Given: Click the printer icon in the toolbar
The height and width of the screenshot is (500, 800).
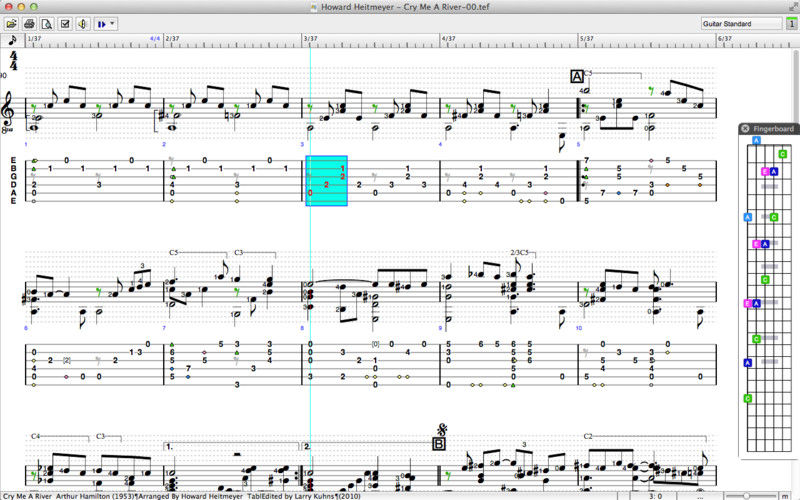Looking at the screenshot, I should click(30, 24).
